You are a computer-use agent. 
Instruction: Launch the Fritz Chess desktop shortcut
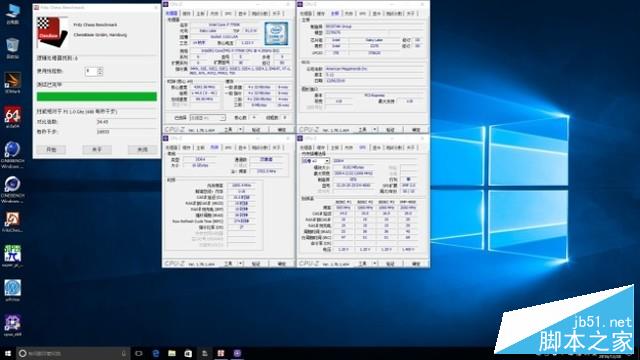point(13,222)
